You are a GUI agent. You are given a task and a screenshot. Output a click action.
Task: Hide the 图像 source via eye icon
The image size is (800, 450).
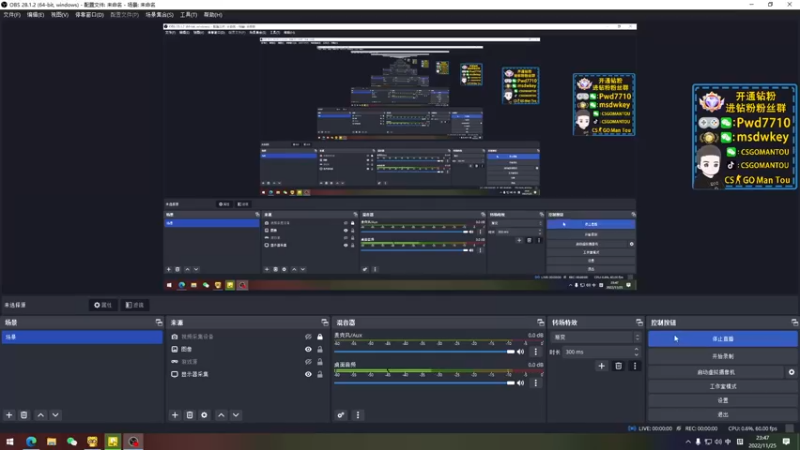click(308, 349)
